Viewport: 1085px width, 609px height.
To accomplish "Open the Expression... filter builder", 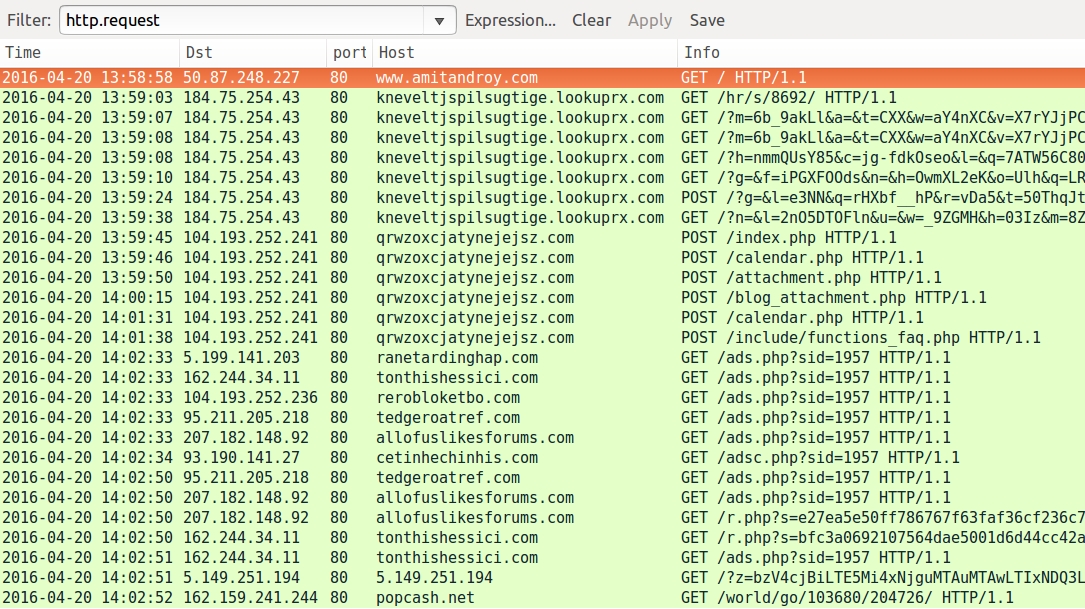I will click(x=510, y=20).
